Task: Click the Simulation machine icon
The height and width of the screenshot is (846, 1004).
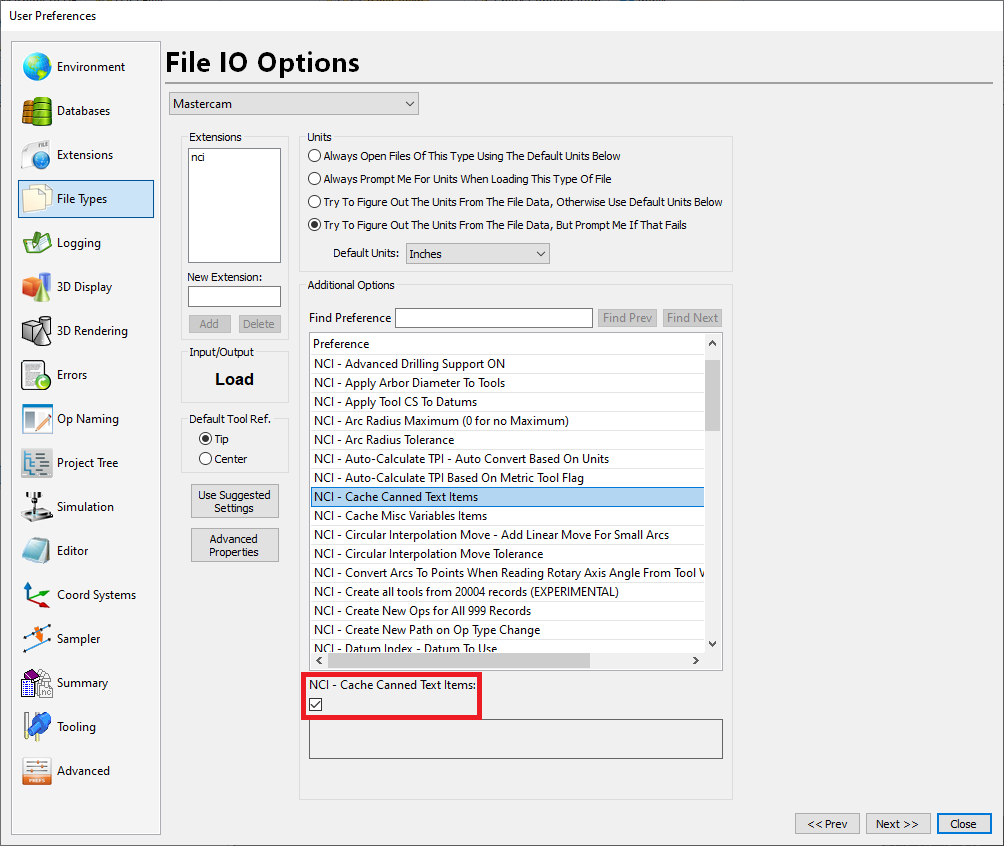Action: pyautogui.click(x=36, y=507)
